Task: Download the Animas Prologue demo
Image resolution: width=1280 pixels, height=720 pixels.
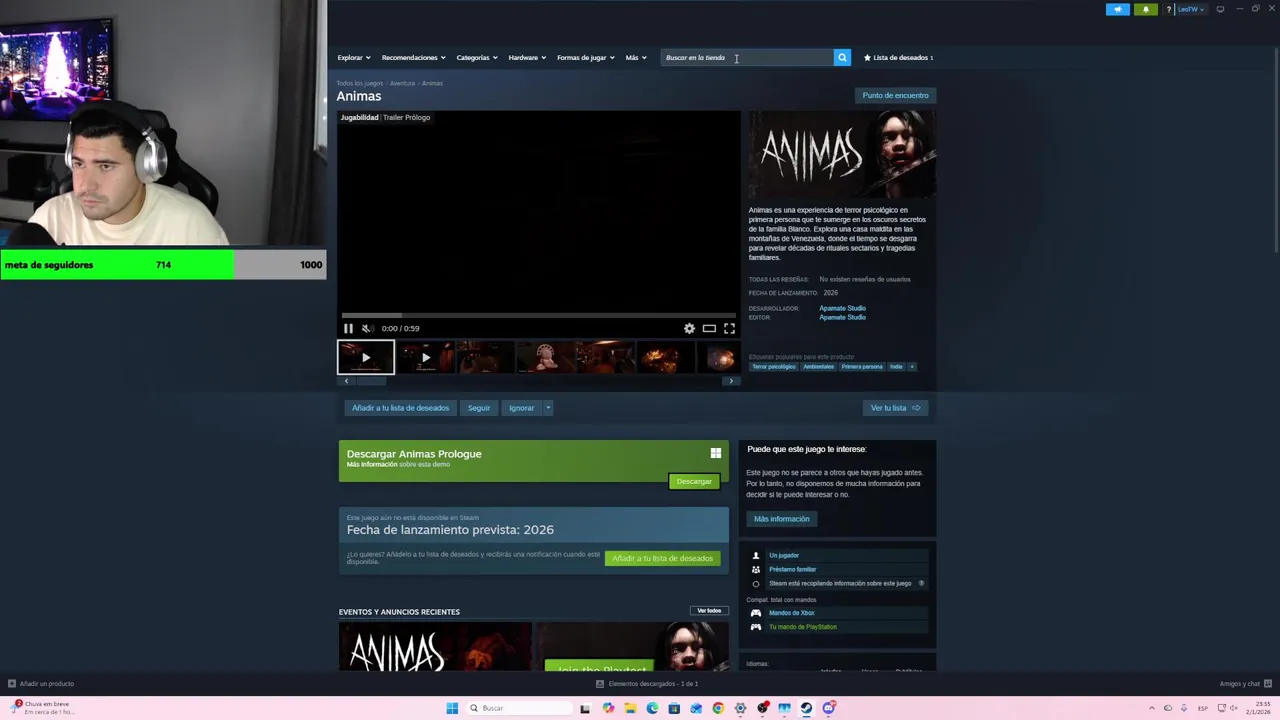Action: click(694, 481)
